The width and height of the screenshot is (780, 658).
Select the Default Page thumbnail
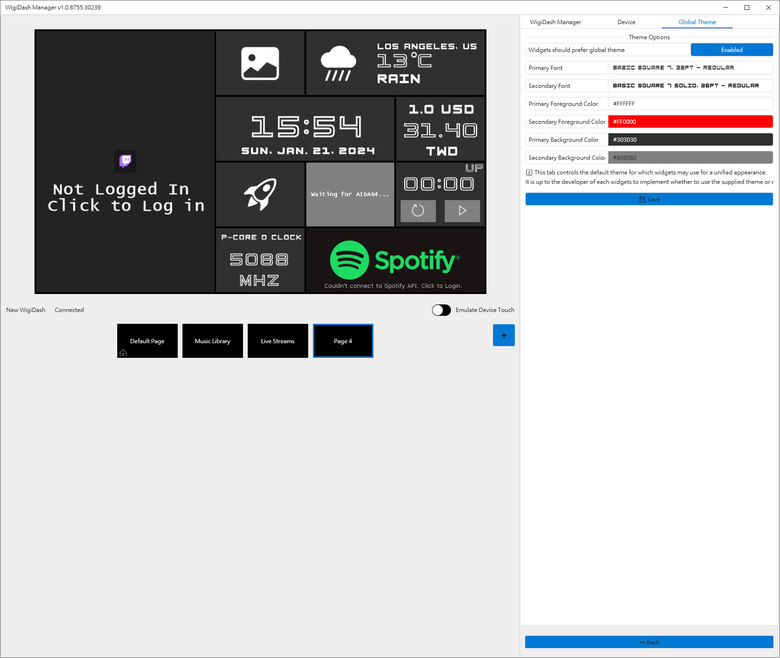pyautogui.click(x=147, y=341)
